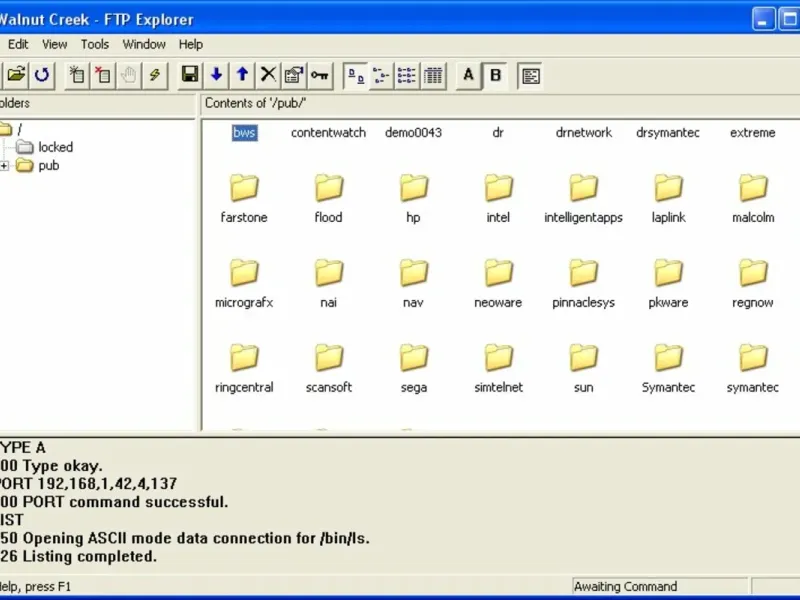Select the nav folder icon
This screenshot has height=600, width=800.
[x=413, y=272]
